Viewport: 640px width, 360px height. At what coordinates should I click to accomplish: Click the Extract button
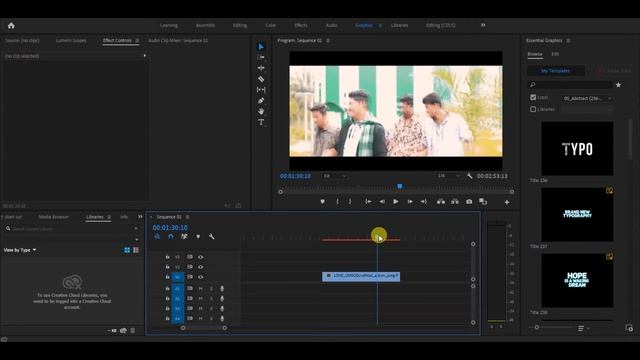pyautogui.click(x=455, y=202)
